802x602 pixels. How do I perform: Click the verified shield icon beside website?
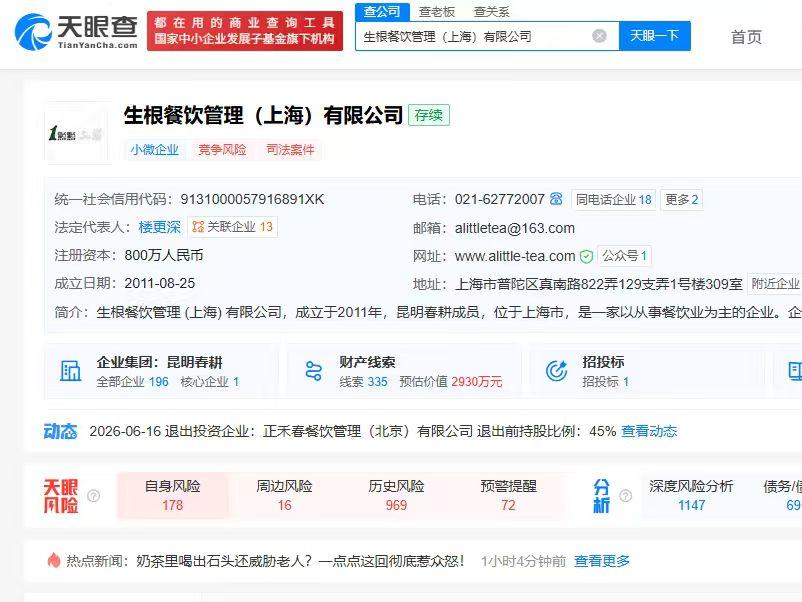[x=586, y=256]
